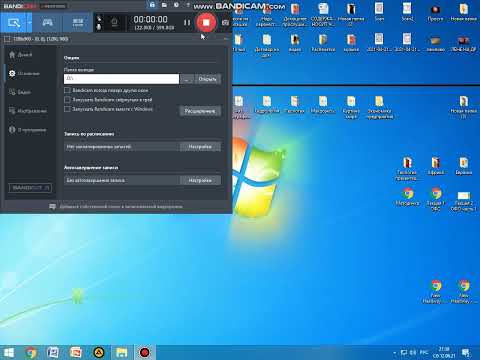The height and width of the screenshot is (360, 480).
Task: Click the Расширенные advanced button
Action: [x=200, y=111]
